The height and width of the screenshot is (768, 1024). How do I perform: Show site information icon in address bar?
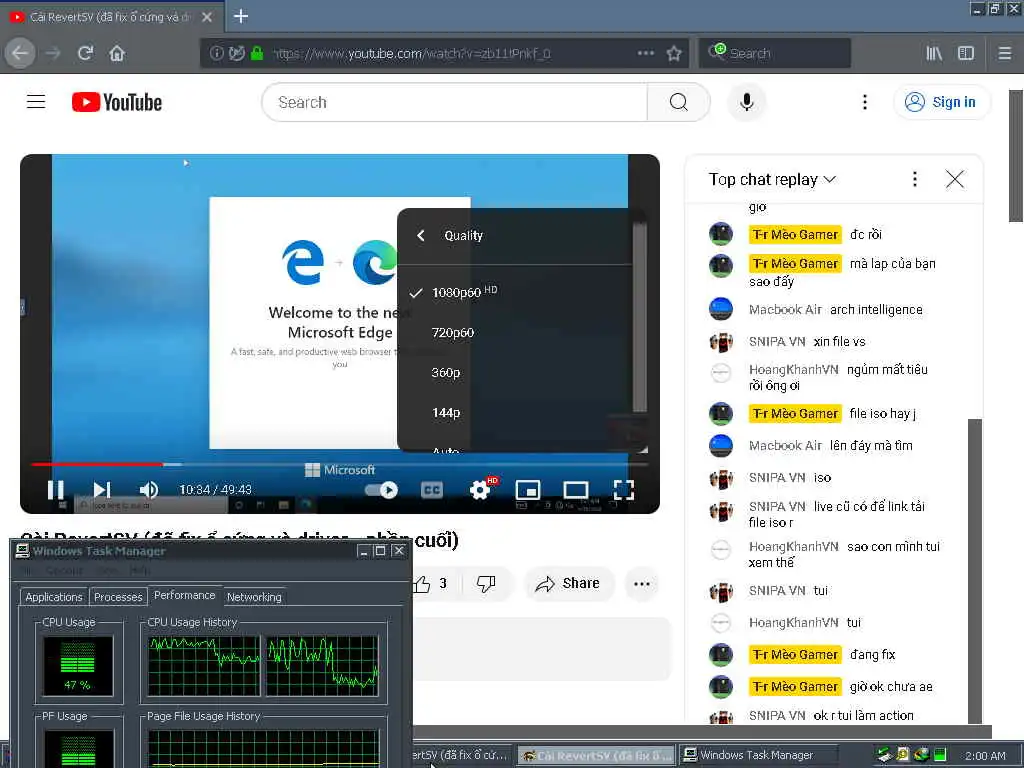(216, 54)
